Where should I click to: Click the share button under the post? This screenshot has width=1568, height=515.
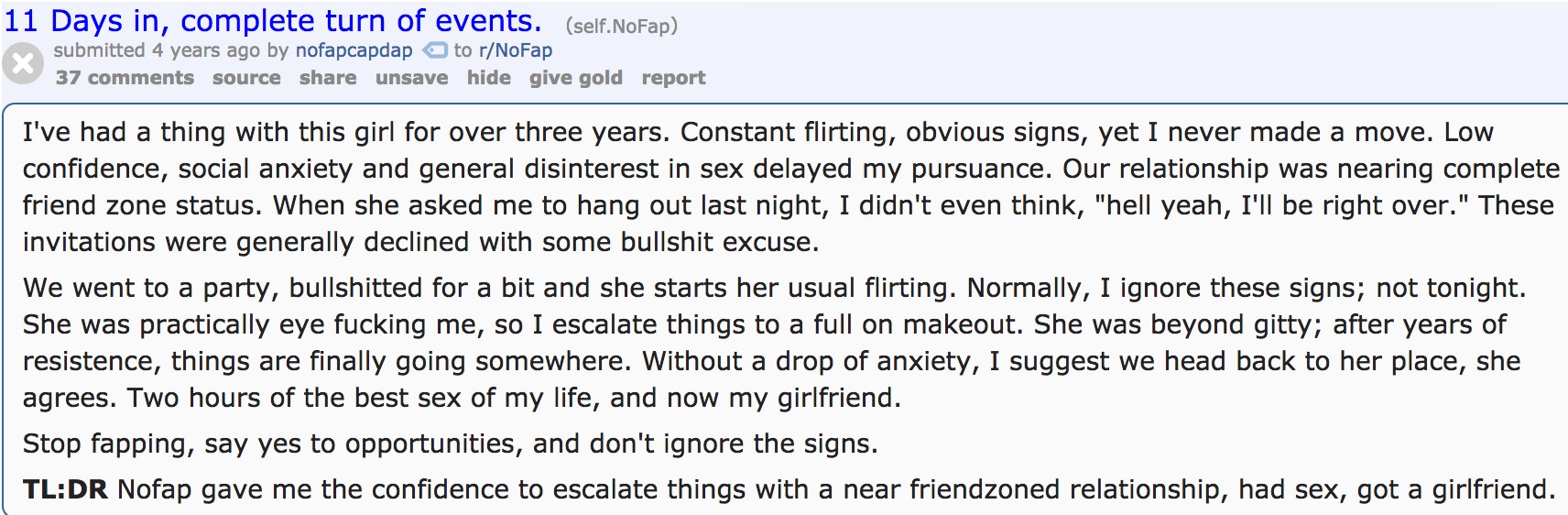click(x=328, y=78)
